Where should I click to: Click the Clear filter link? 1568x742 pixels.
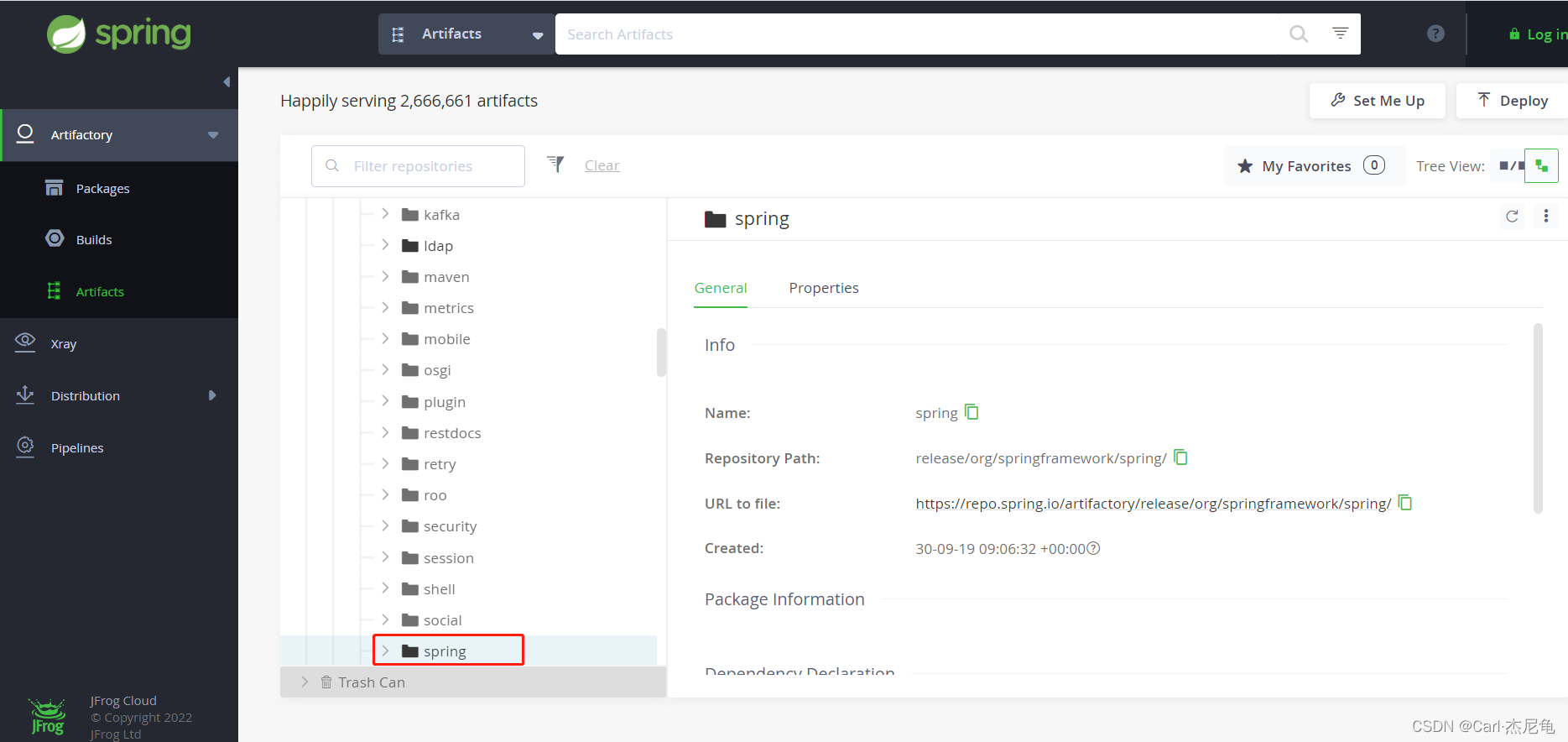(602, 165)
